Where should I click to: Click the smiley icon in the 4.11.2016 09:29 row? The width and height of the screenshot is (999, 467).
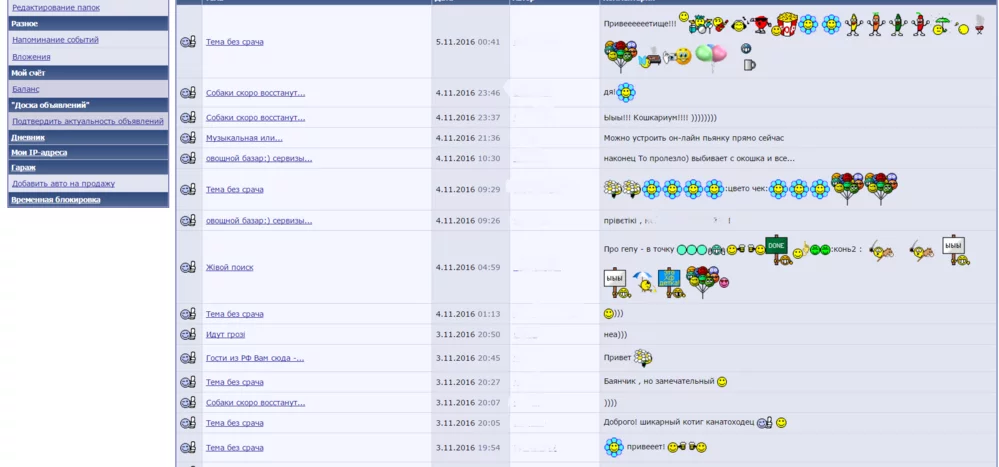pyautogui.click(x=188, y=190)
